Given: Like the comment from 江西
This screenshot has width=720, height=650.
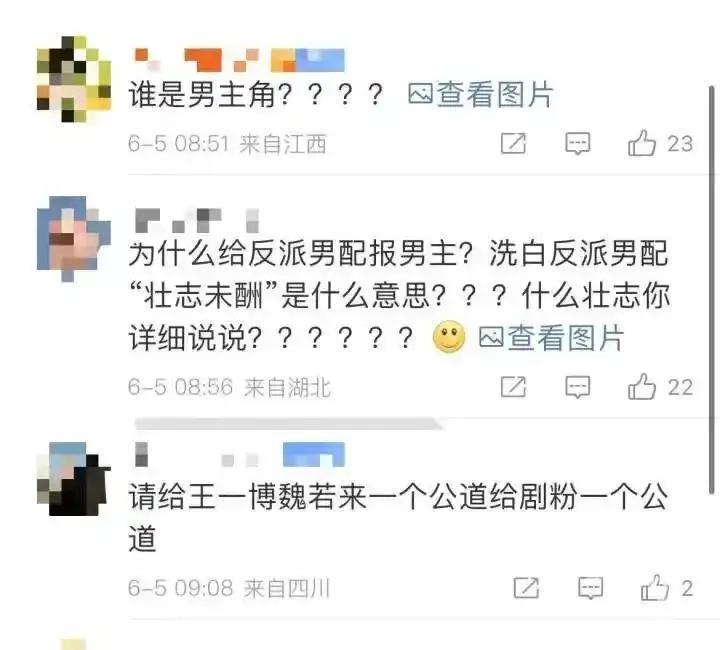Looking at the screenshot, I should point(641,143).
